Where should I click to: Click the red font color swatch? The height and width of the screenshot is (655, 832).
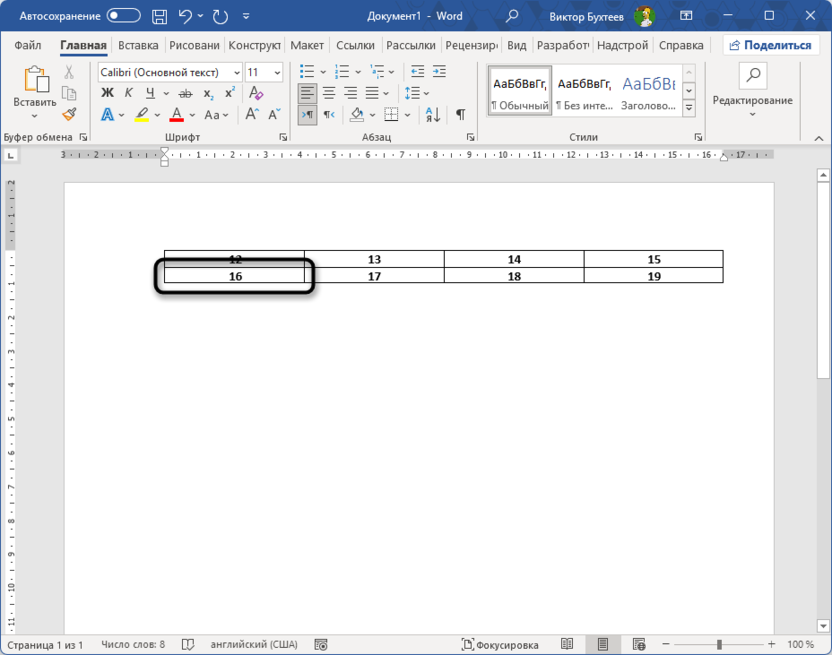(177, 115)
